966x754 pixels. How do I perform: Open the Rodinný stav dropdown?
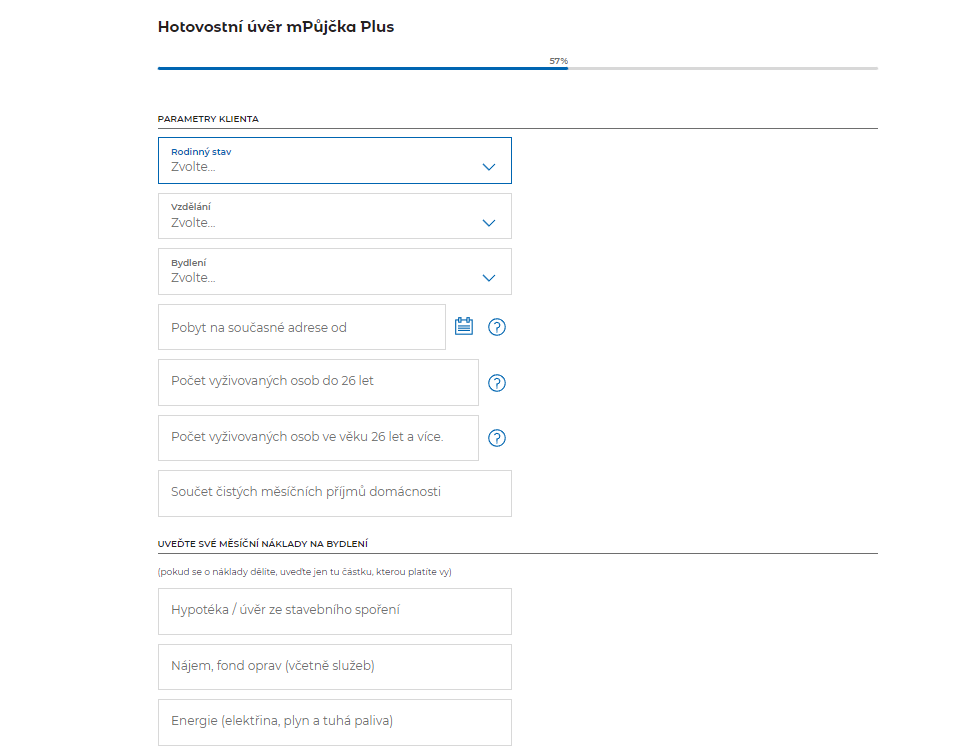(320, 160)
